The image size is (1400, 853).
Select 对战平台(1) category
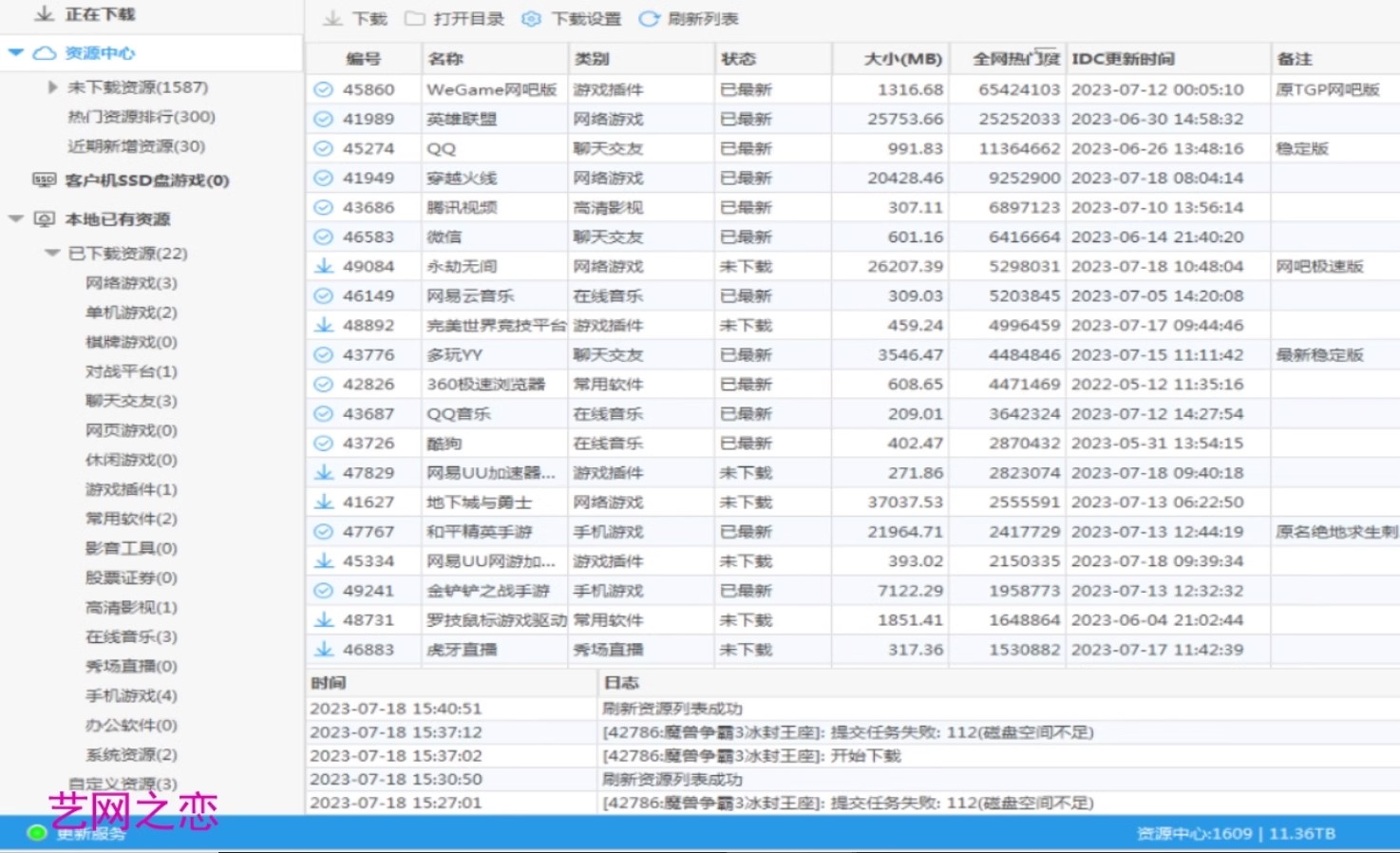(x=131, y=371)
